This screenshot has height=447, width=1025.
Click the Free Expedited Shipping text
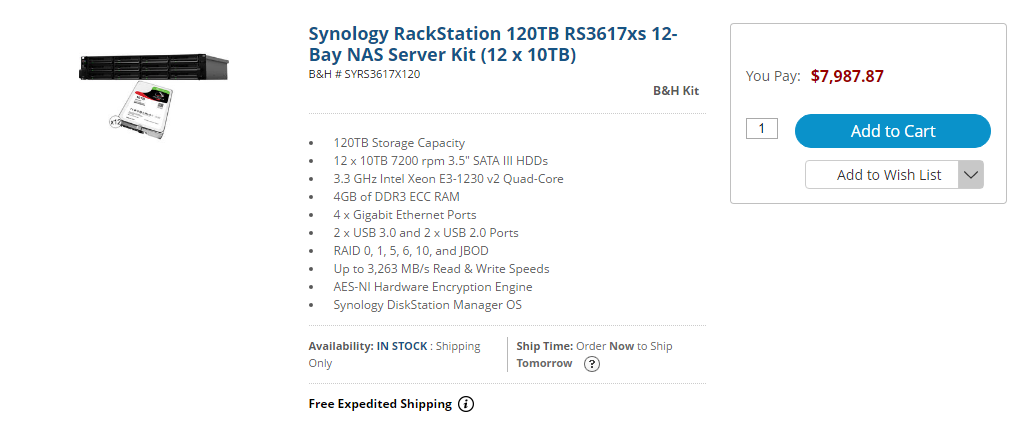coord(380,405)
